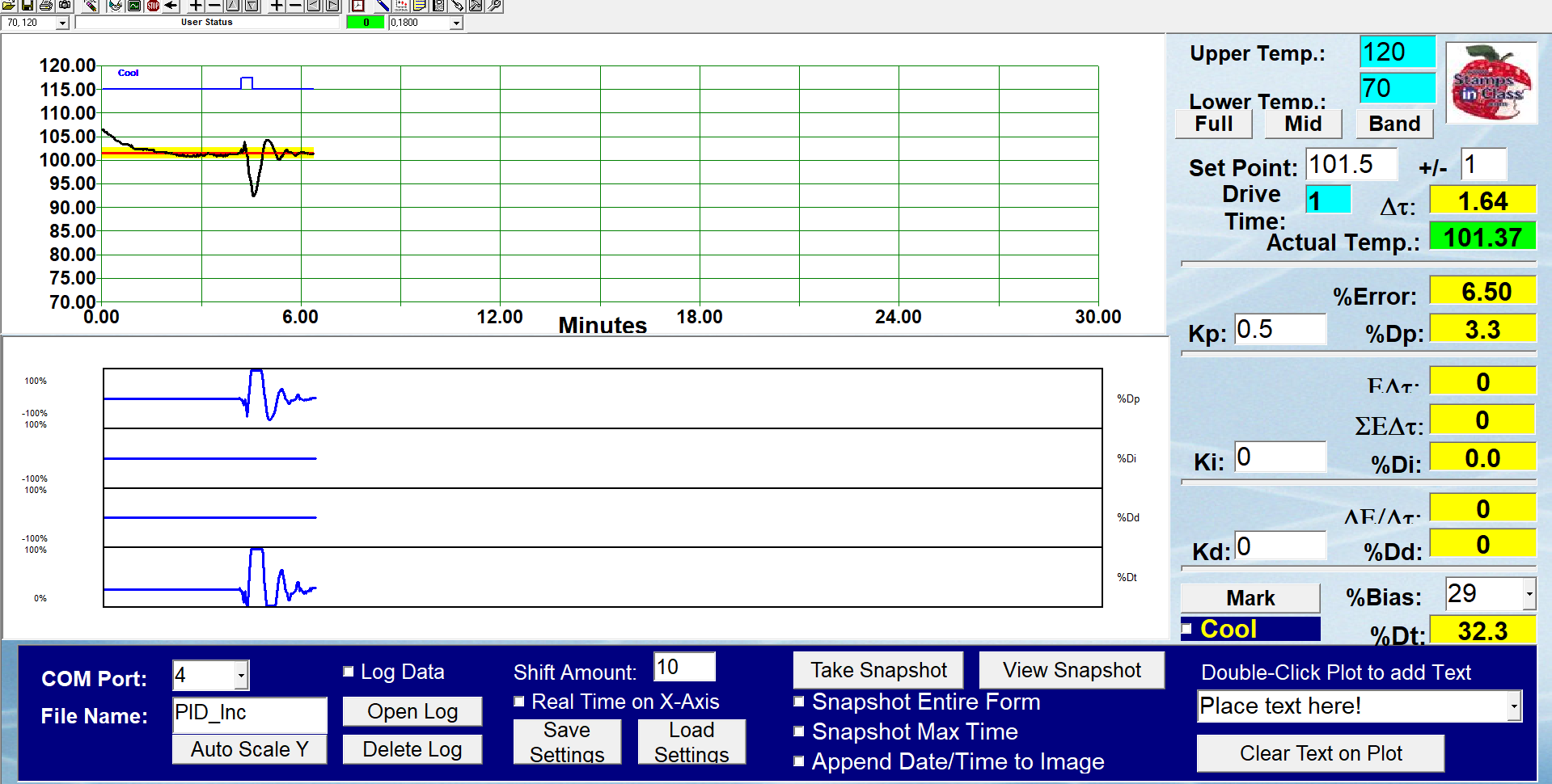Click the Kp gain input field
Image resolution: width=1552 pixels, height=784 pixels.
click(x=1280, y=329)
